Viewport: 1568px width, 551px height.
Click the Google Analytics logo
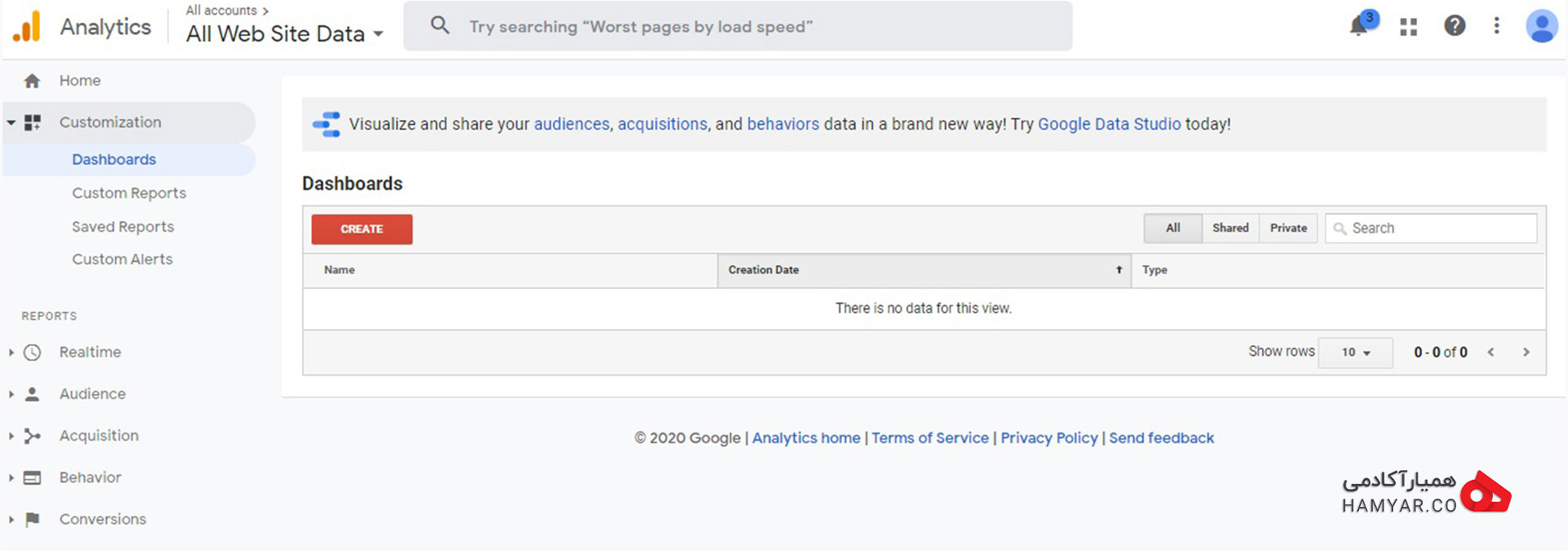click(27, 26)
